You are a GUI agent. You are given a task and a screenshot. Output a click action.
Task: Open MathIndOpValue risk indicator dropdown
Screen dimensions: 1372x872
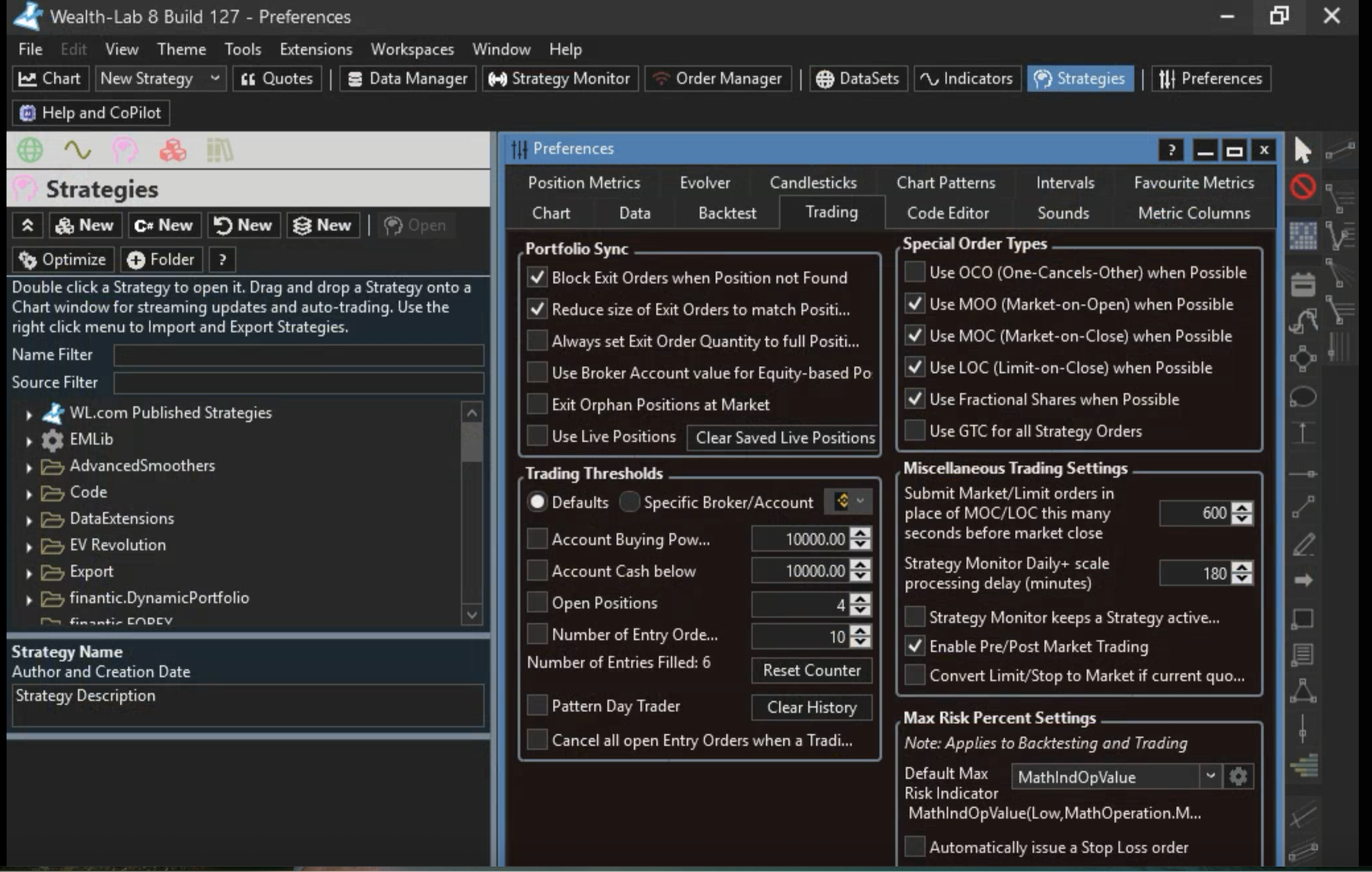1210,776
